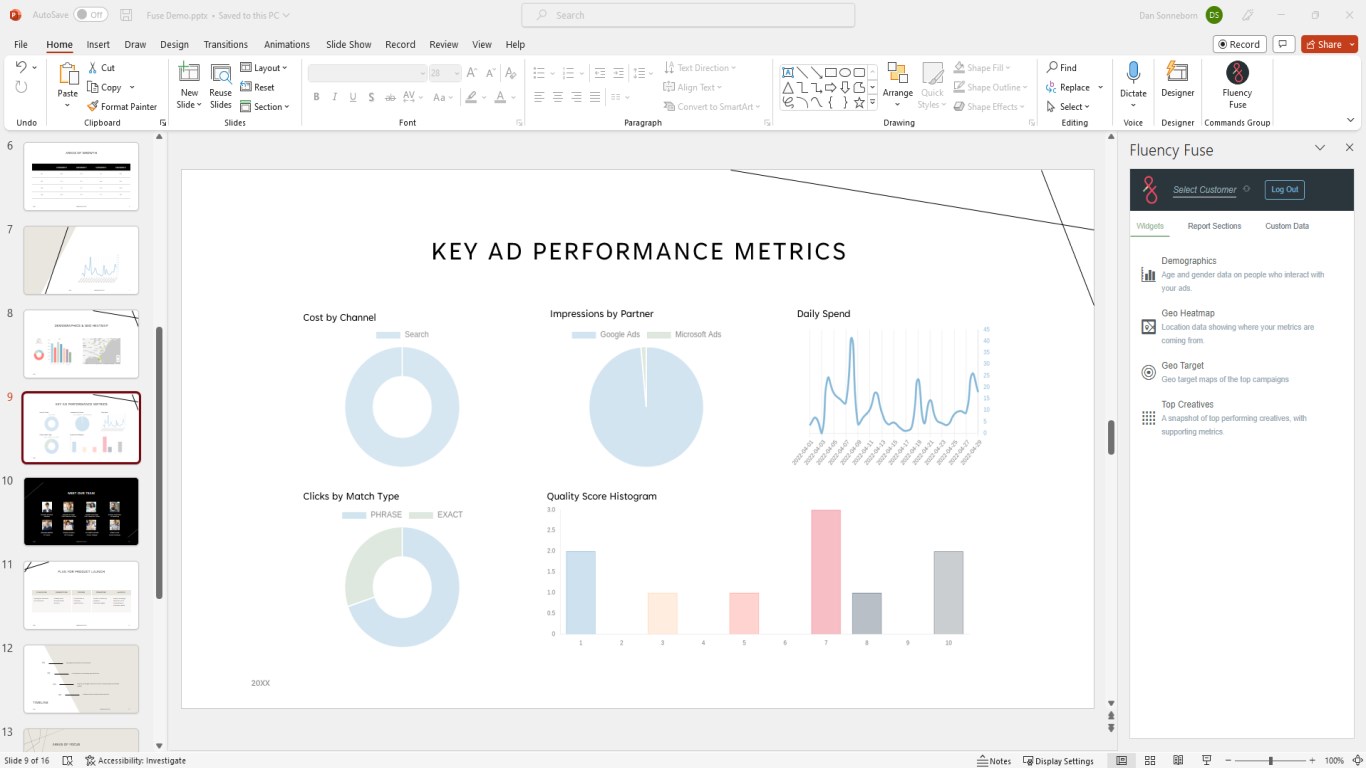Screen dimensions: 1366x768
Task: Switch to Reading View in status bar
Action: coord(1178,760)
